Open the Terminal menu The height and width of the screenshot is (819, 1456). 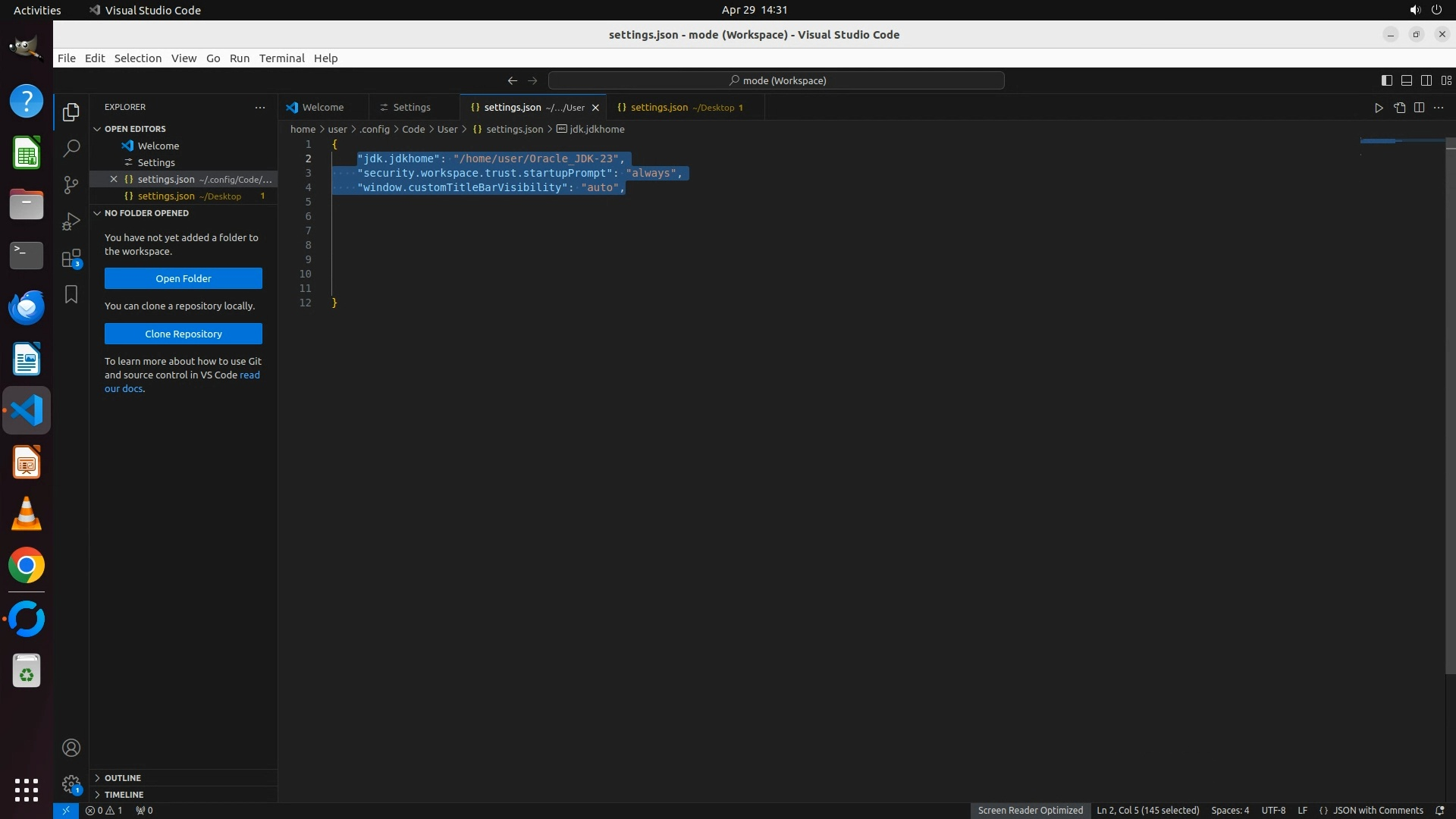(x=281, y=58)
